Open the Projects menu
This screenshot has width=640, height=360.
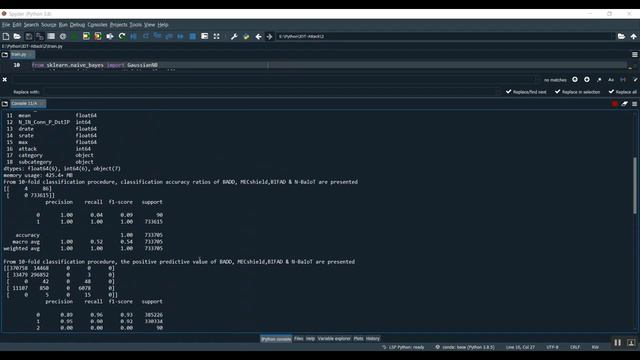(118, 25)
